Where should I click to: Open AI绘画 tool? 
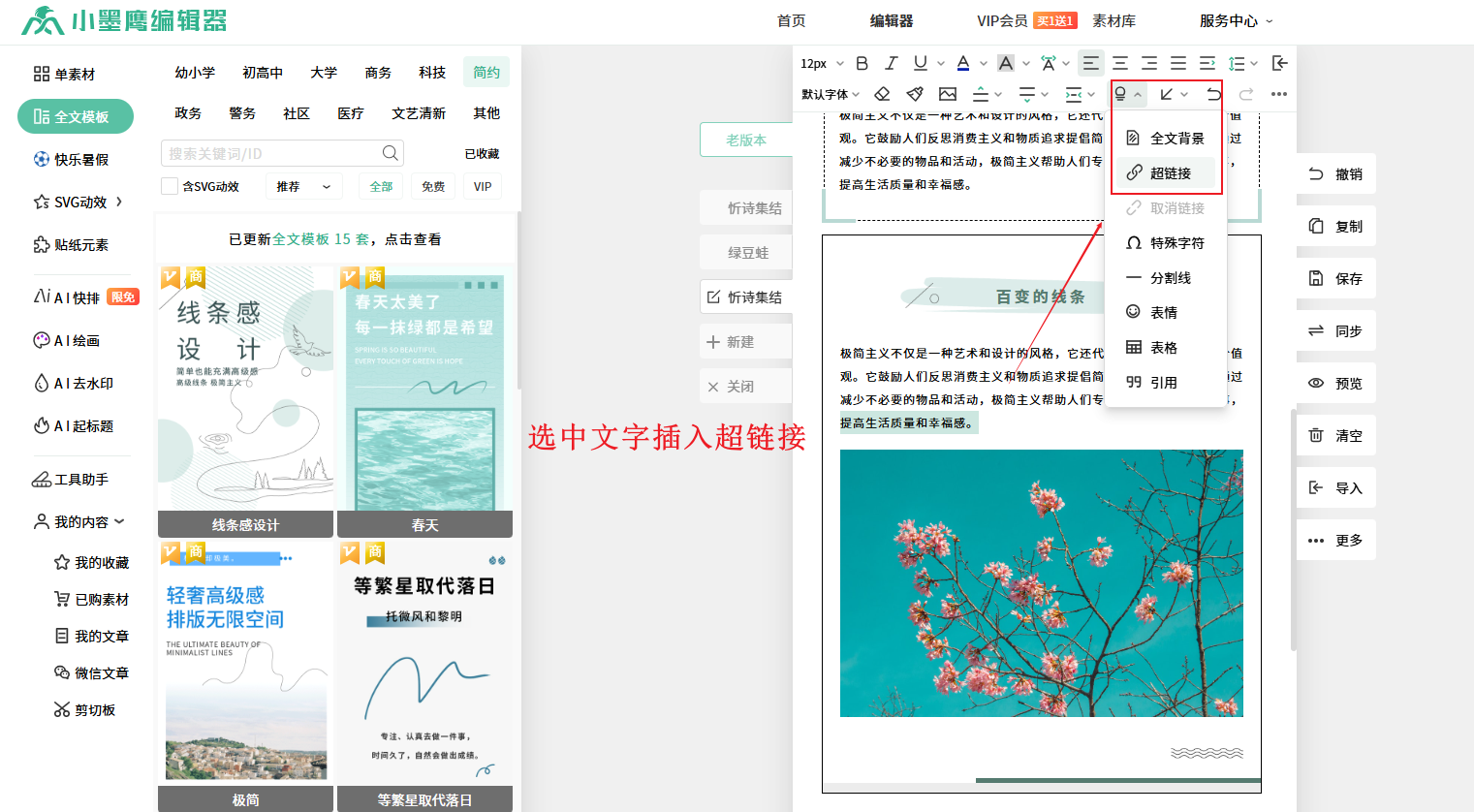tap(67, 340)
